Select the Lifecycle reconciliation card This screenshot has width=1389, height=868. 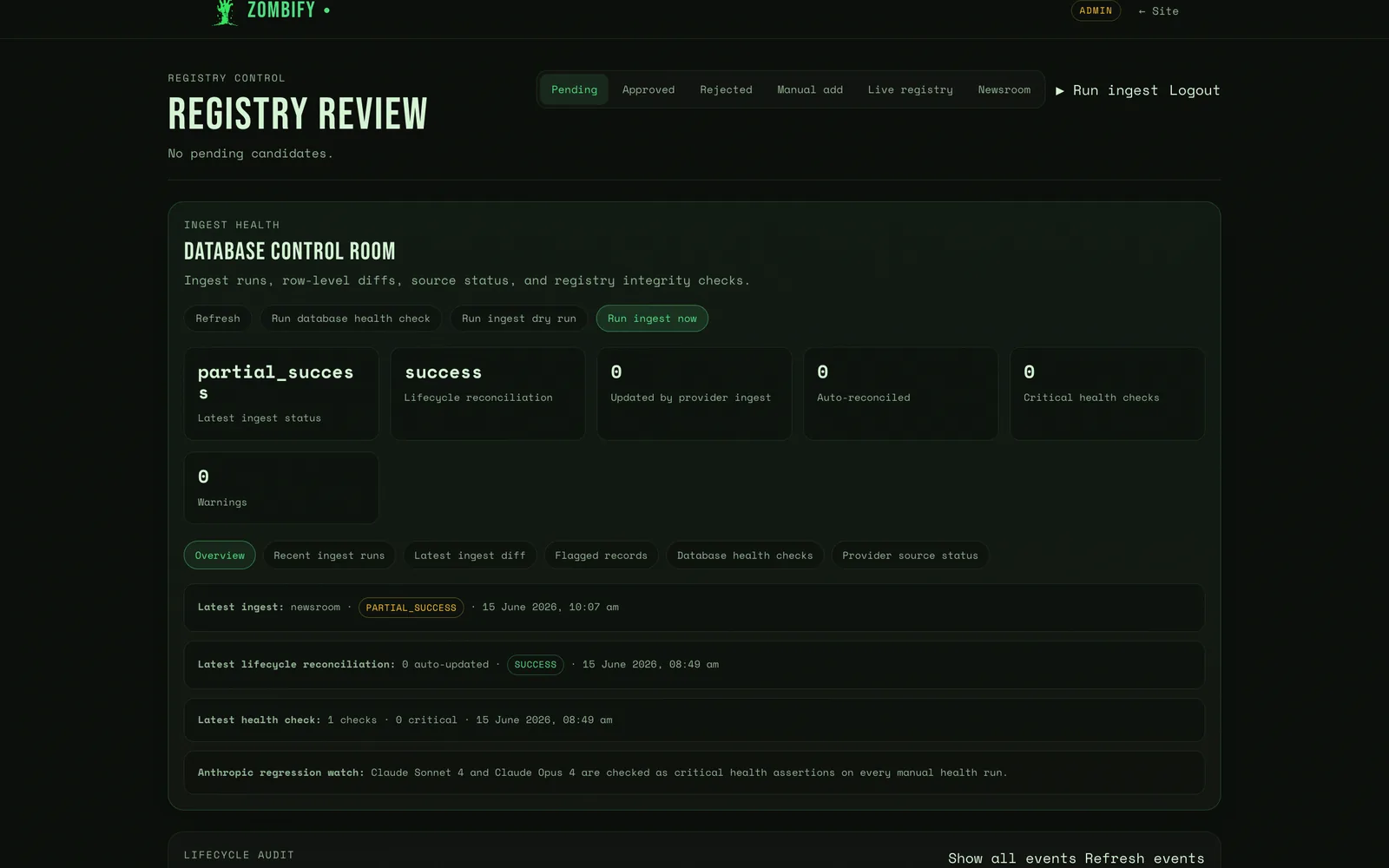[x=488, y=394]
